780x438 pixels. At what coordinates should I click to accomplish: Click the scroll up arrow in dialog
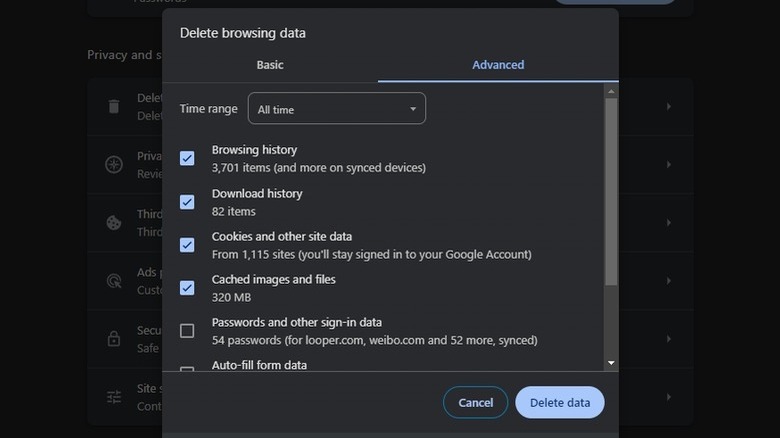click(611, 91)
